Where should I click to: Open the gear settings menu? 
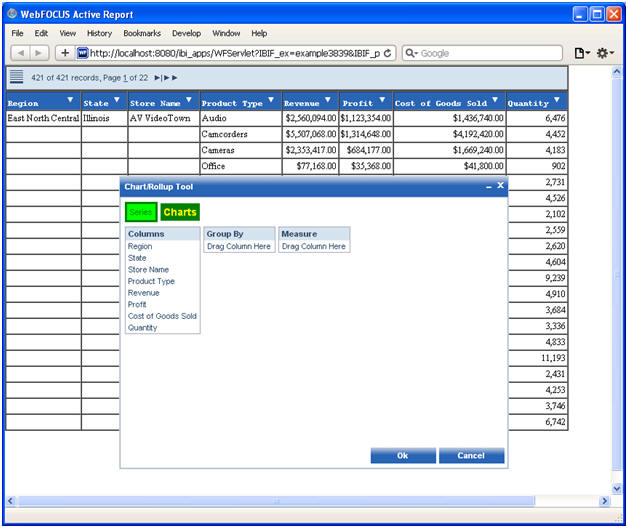[605, 53]
